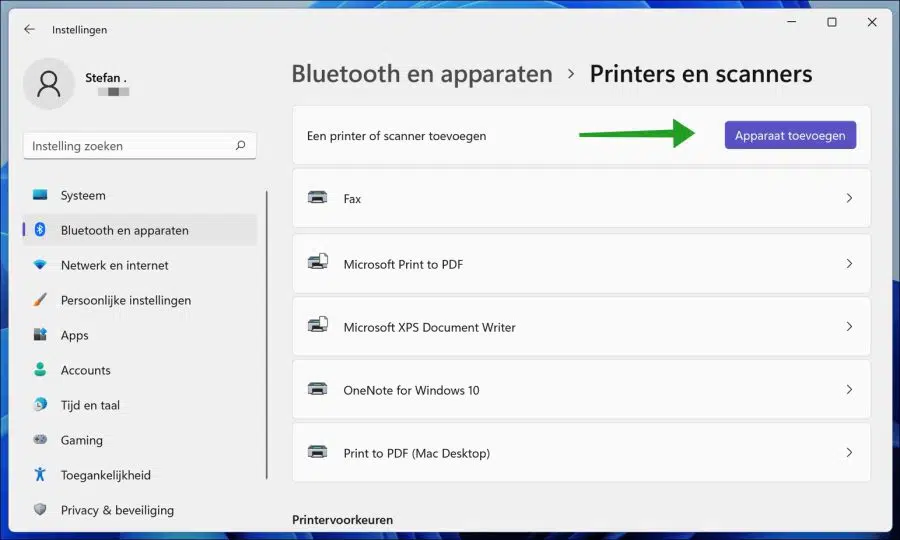The height and width of the screenshot is (540, 900).
Task: Click the OneNote for Windows 10 printer icon
Action: tap(317, 389)
